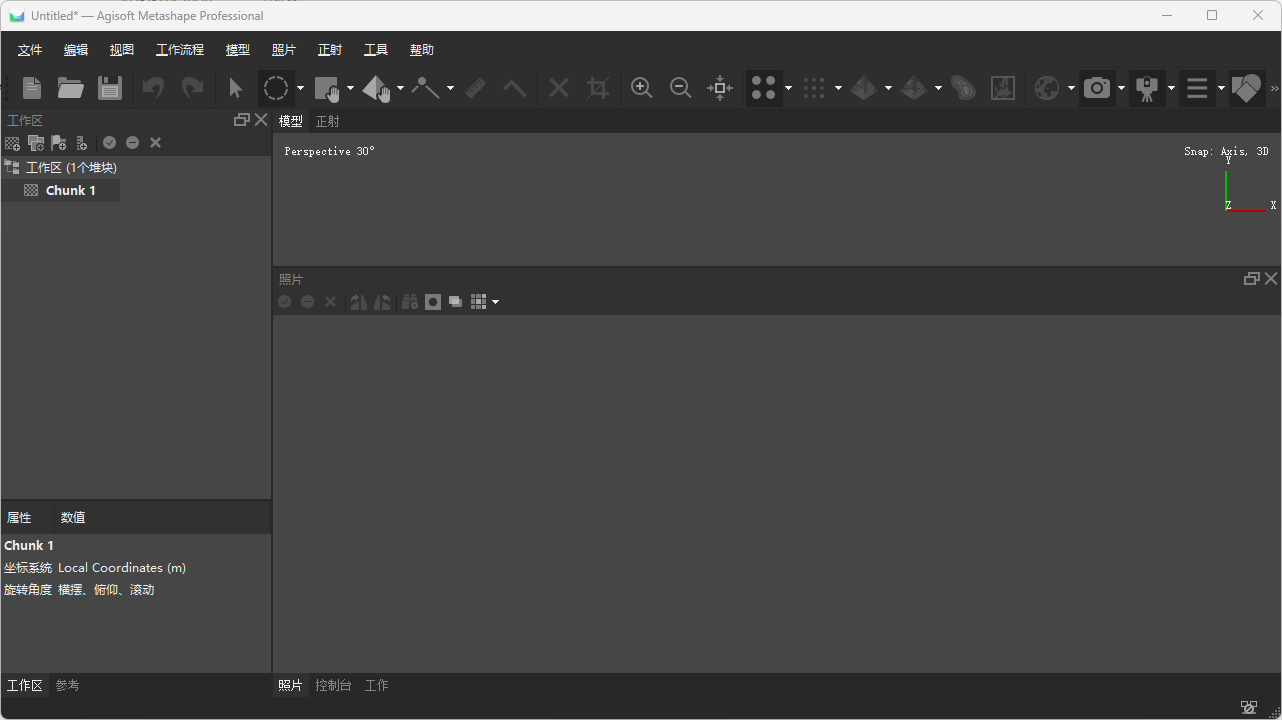
Task: Toggle display of camera positions
Action: point(1148,88)
